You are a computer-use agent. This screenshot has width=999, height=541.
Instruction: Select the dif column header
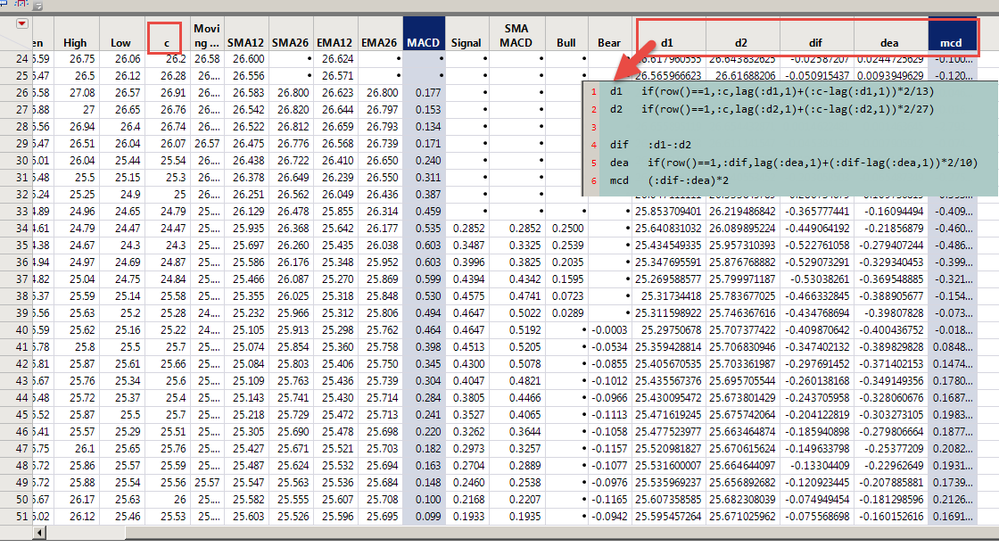[x=816, y=43]
